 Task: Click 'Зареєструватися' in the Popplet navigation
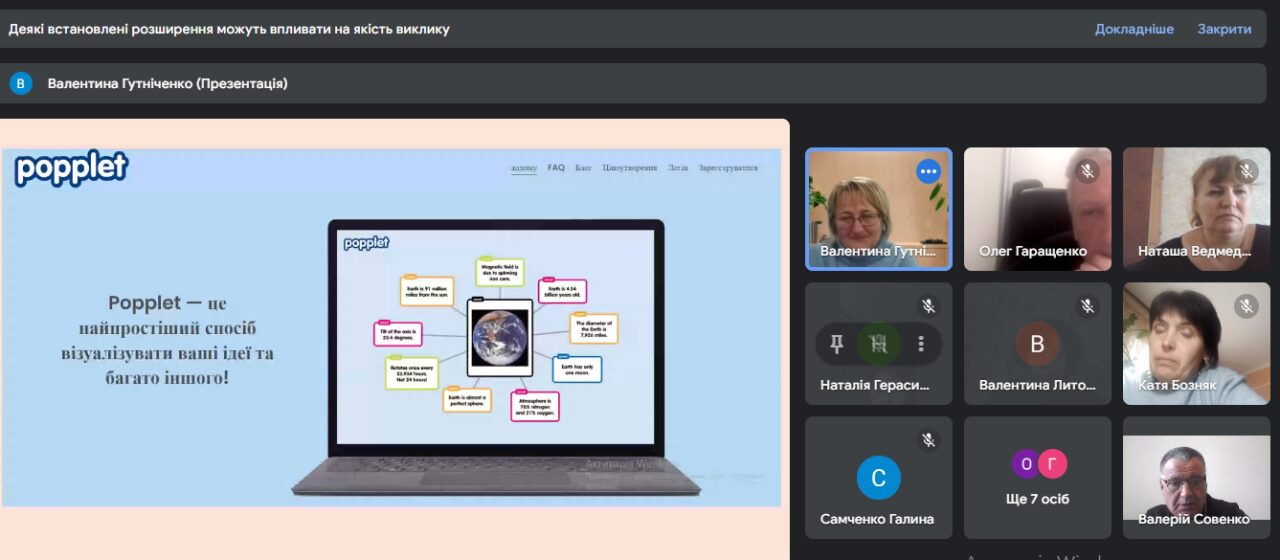(x=728, y=168)
